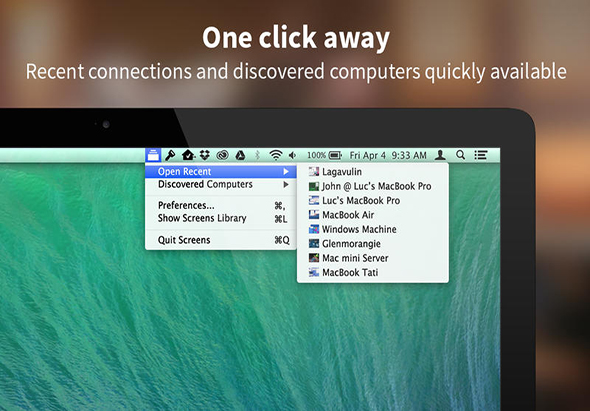Connect to MacBook Air
The height and width of the screenshot is (411, 590).
373,215
